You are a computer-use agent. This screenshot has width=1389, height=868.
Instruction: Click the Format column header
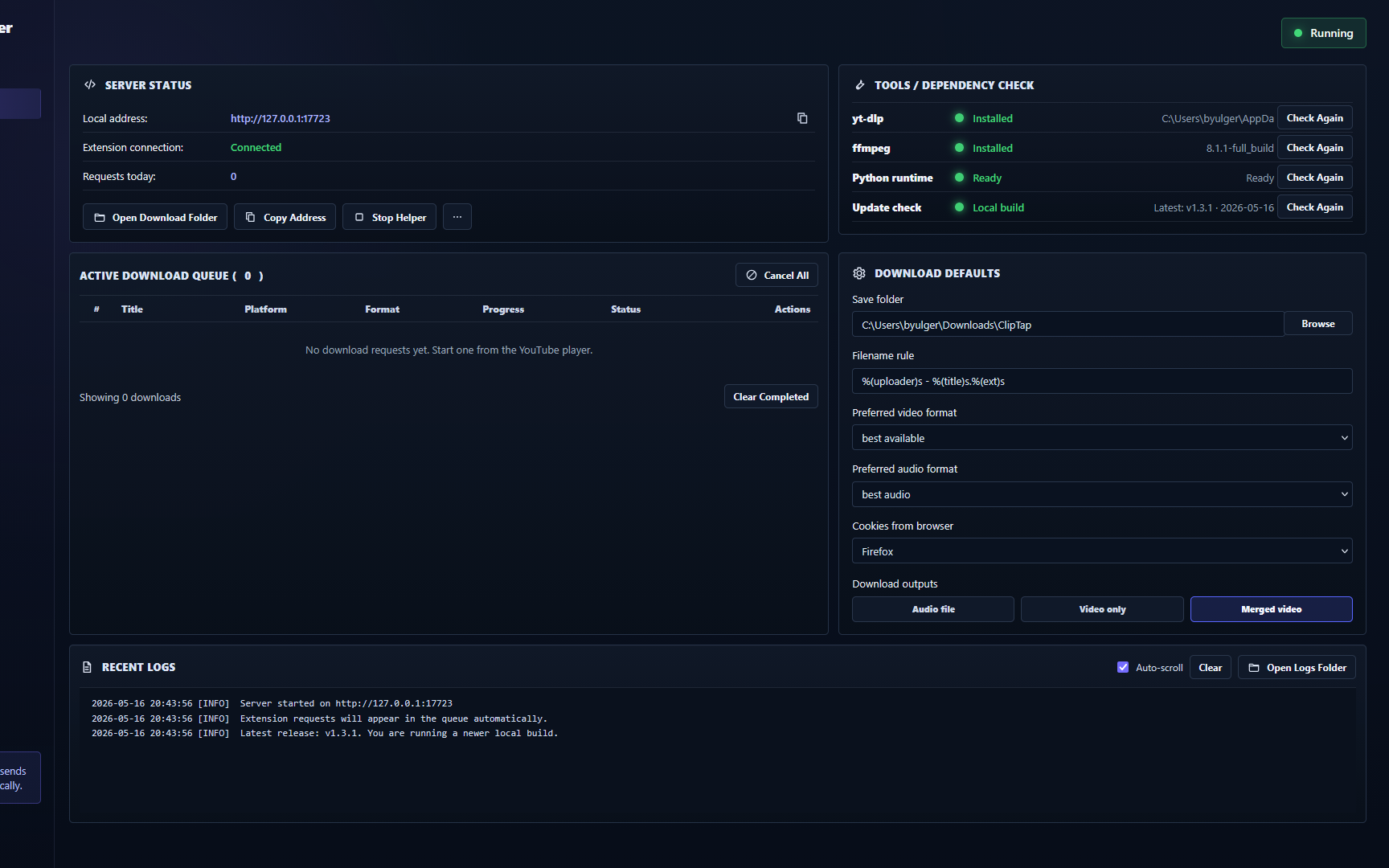pyautogui.click(x=382, y=309)
